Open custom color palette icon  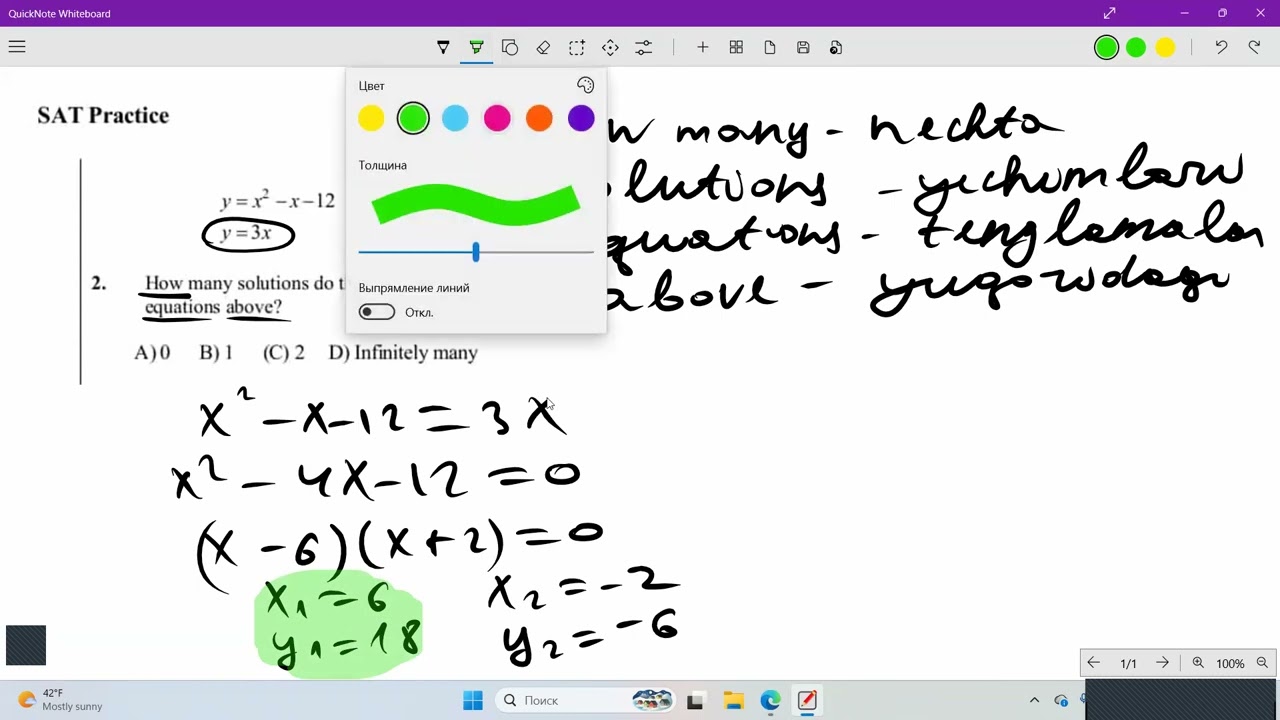click(586, 86)
